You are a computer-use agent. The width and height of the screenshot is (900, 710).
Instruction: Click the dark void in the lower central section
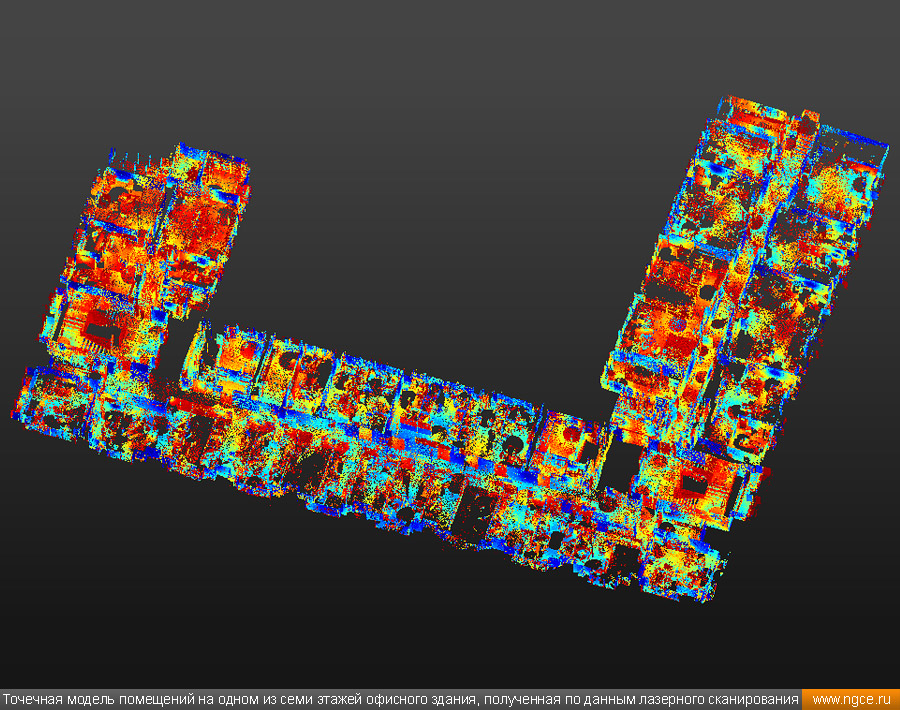click(x=470, y=512)
